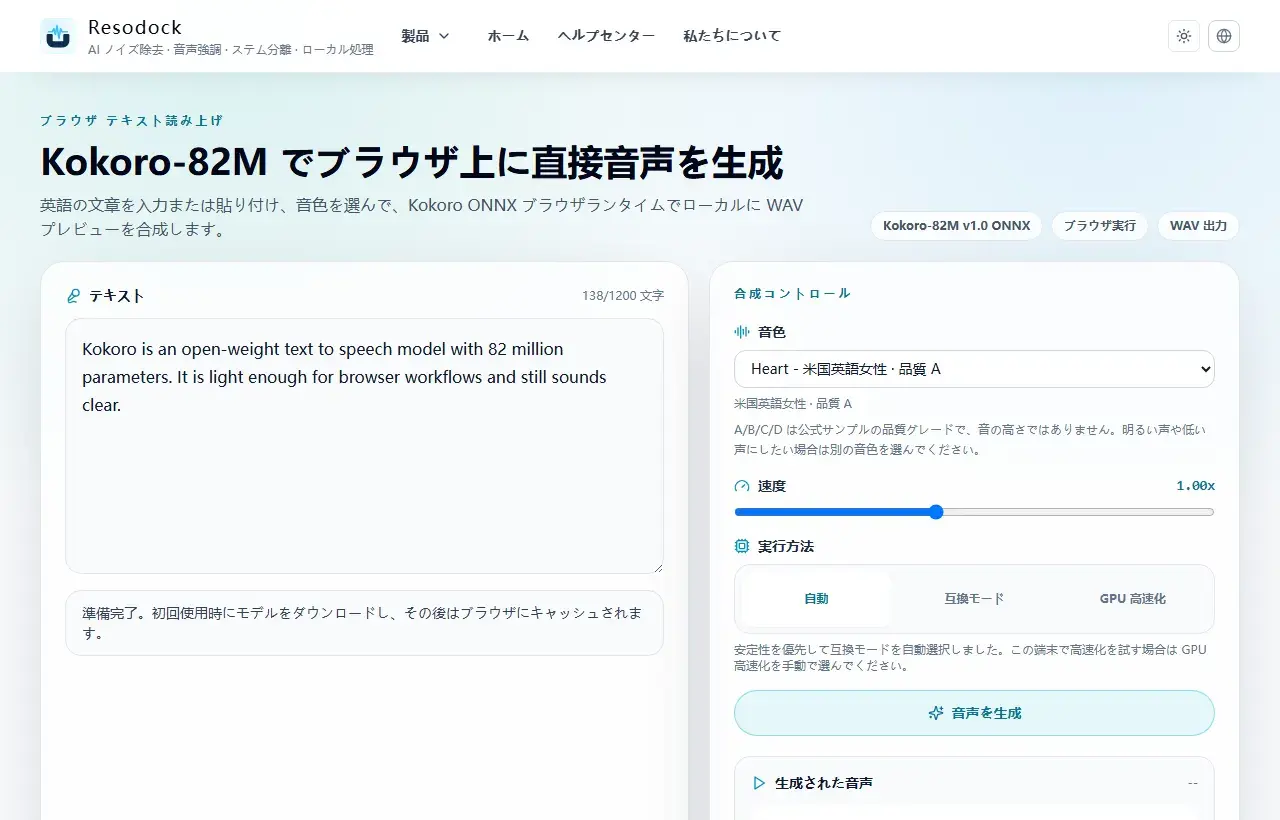Image resolution: width=1280 pixels, height=820 pixels.
Task: Click the 米国英語女性 · 品質 A description text
Action: point(793,404)
